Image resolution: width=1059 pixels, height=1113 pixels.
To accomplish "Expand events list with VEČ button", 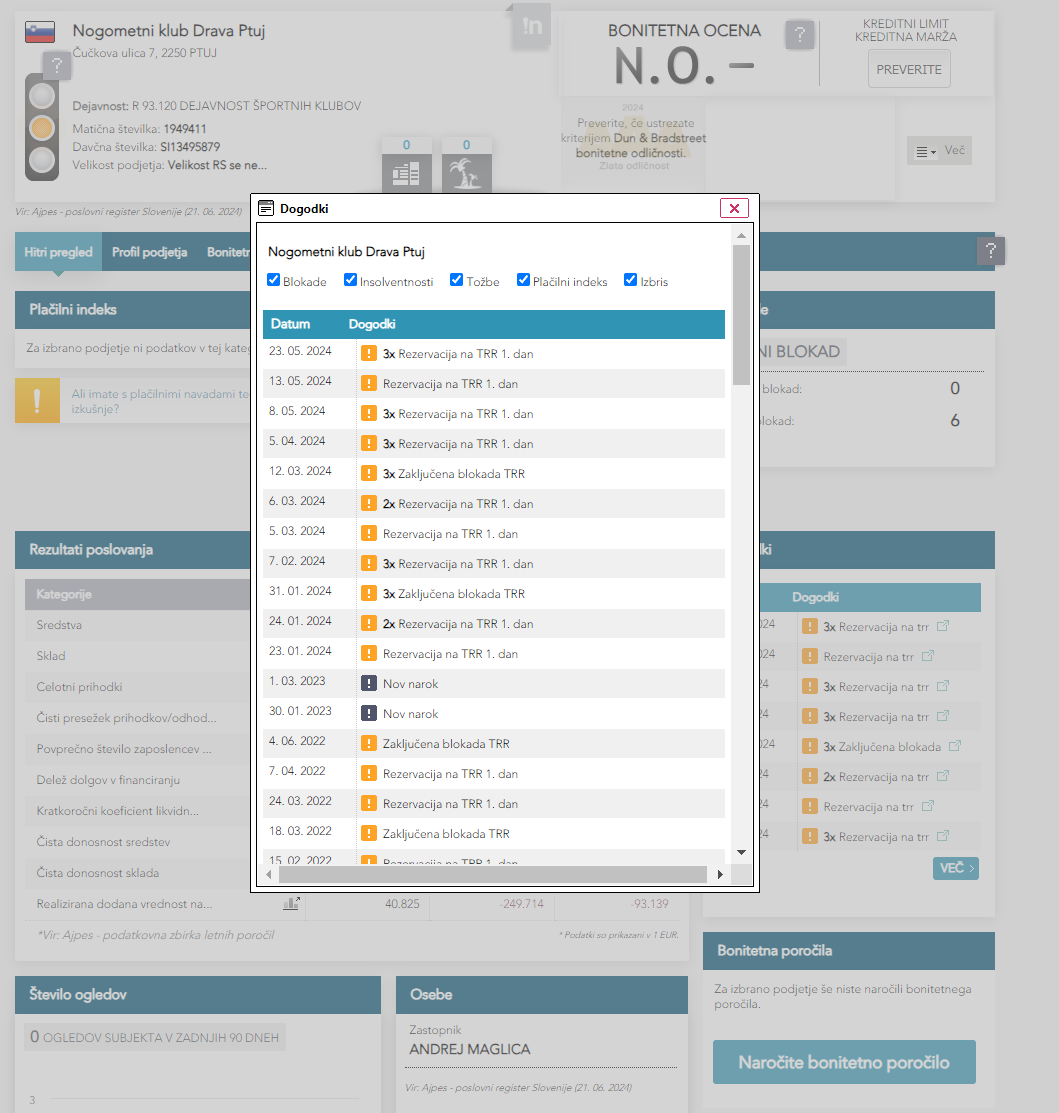I will (955, 868).
